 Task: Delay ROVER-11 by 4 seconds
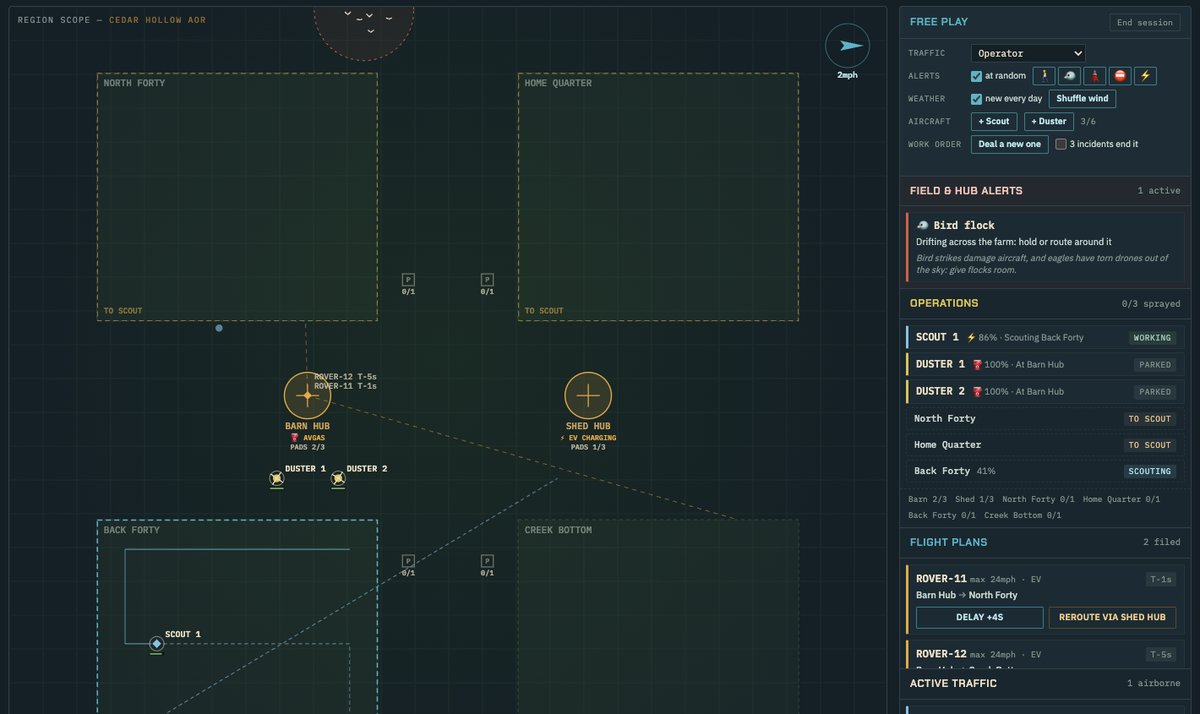[979, 617]
